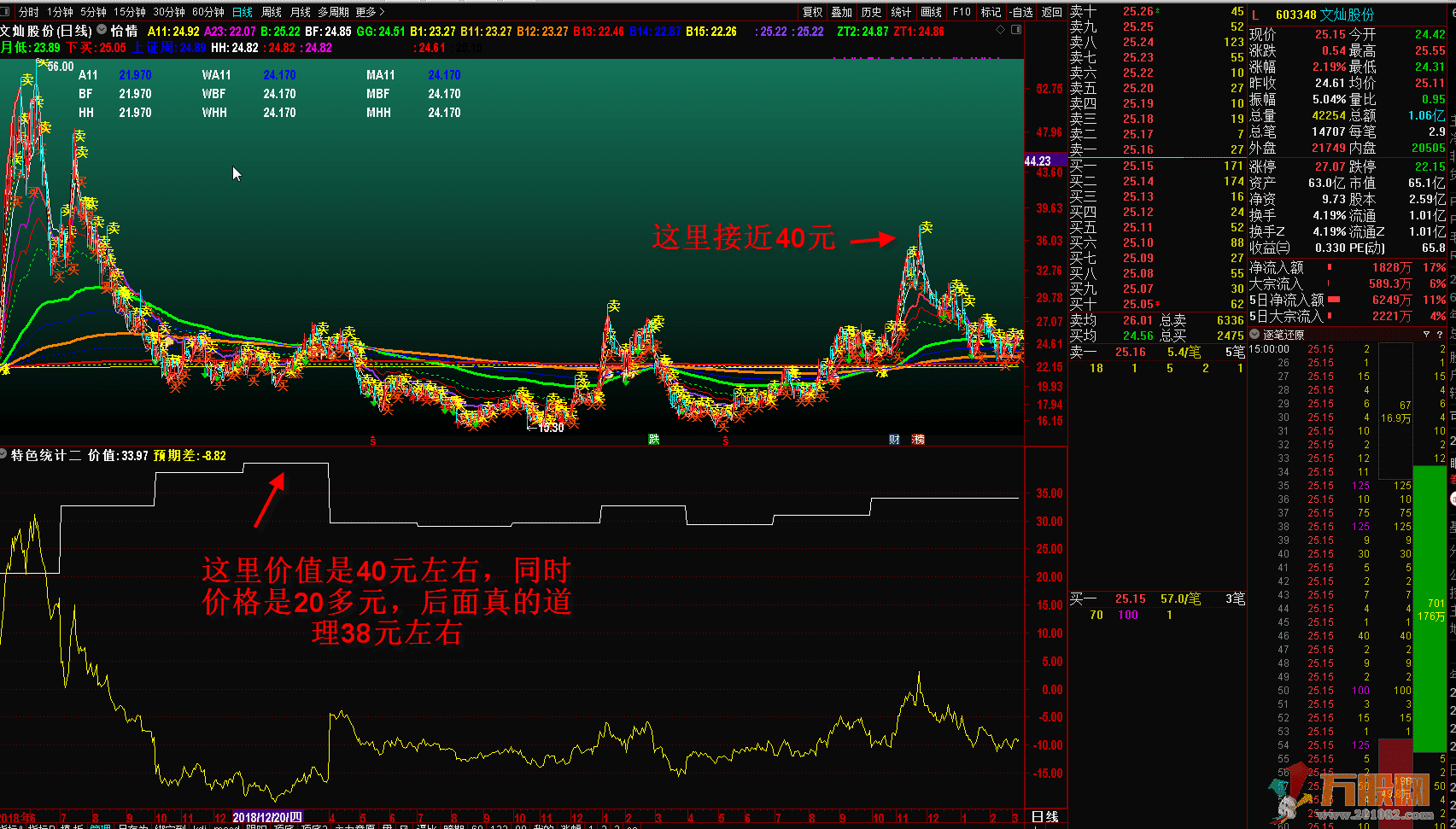Viewport: 1456px width, 829px height.
Task: Click the L marker beside stock code 603348
Action: [x=1256, y=15]
